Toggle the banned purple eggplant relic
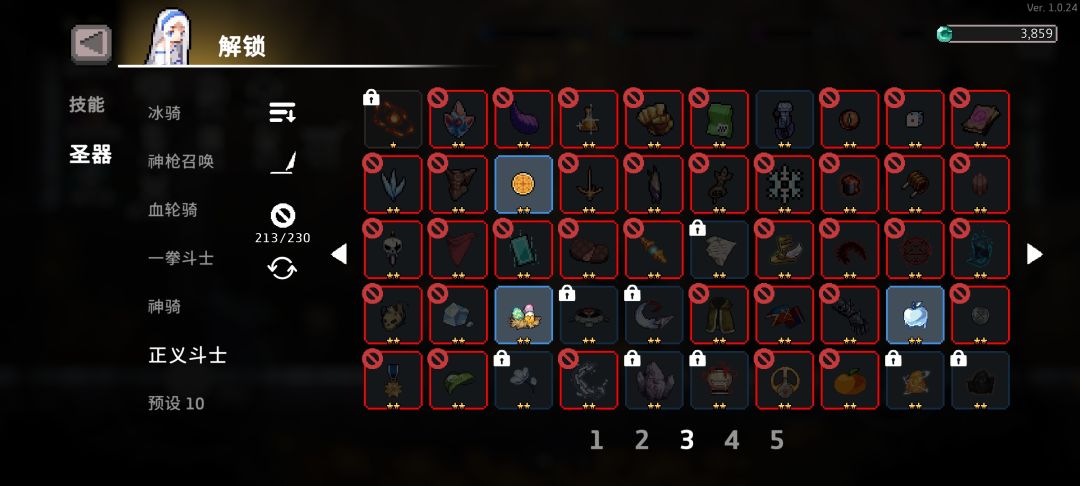 point(523,119)
